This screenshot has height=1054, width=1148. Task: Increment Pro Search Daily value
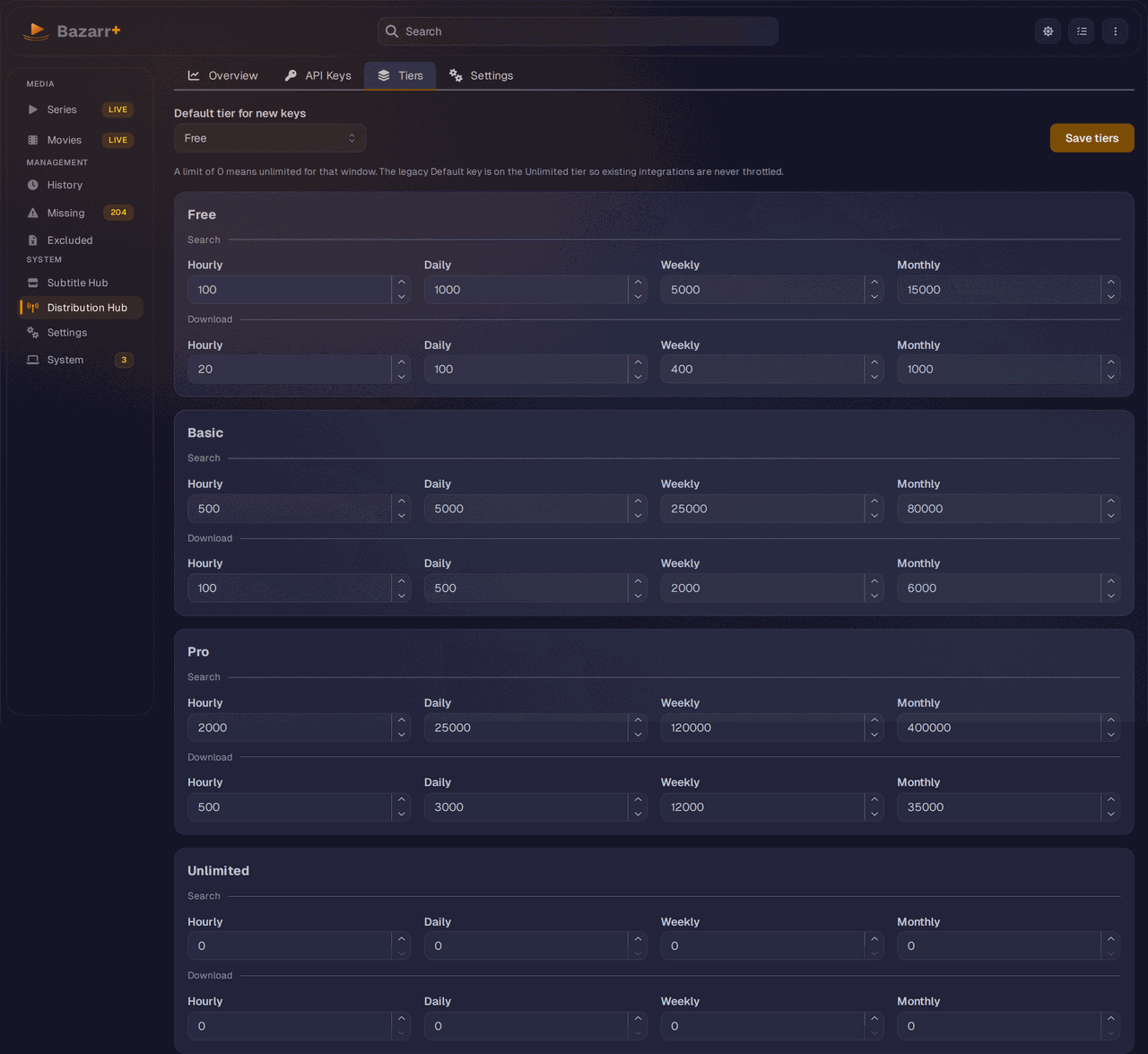click(638, 720)
